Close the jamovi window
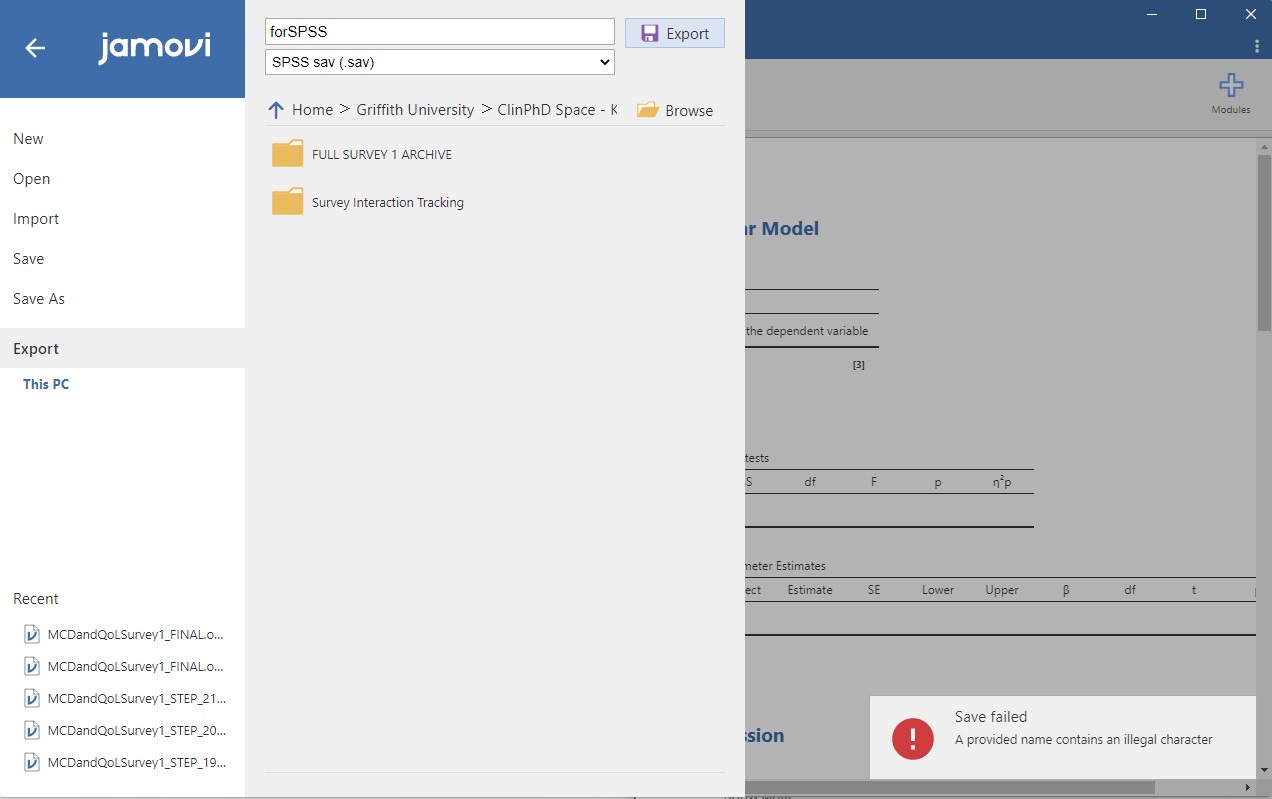 (x=1250, y=14)
